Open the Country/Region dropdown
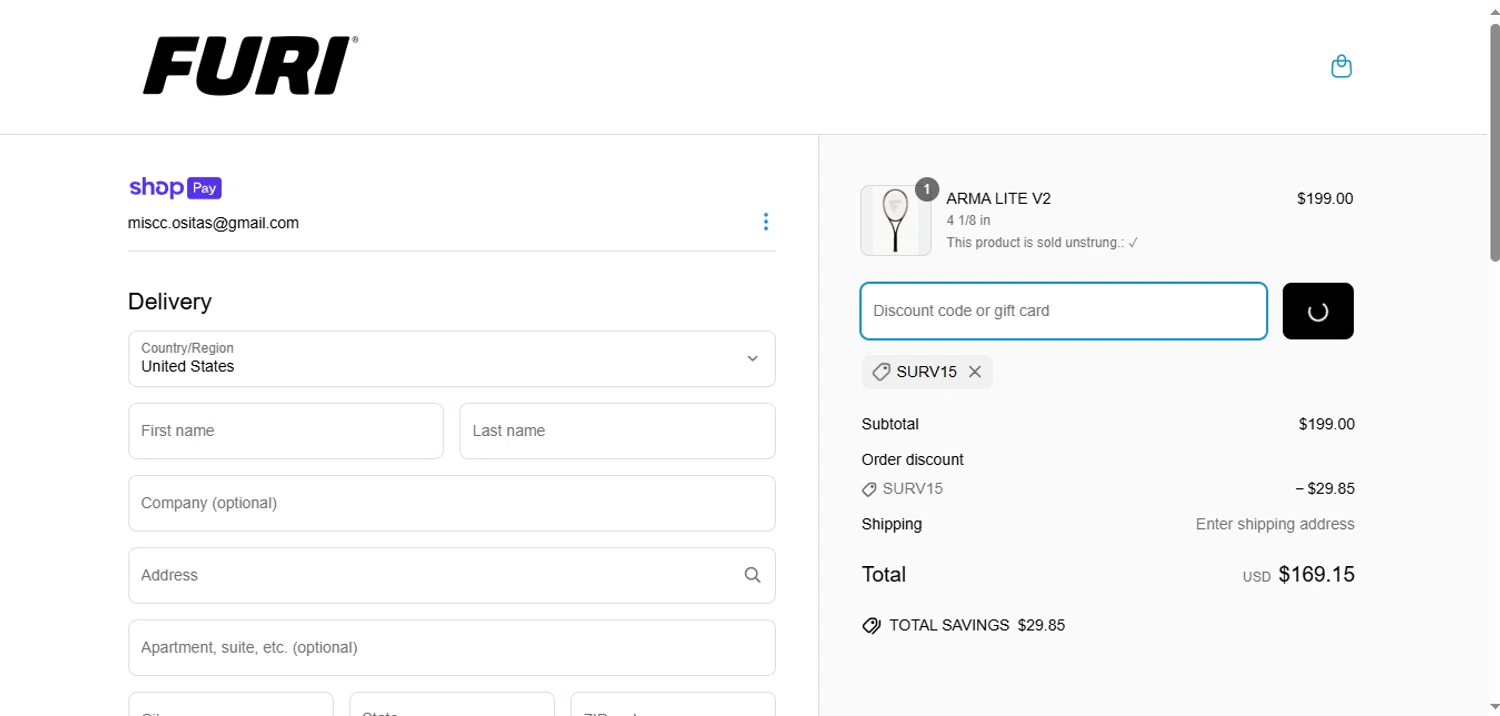1500x716 pixels. pos(452,359)
